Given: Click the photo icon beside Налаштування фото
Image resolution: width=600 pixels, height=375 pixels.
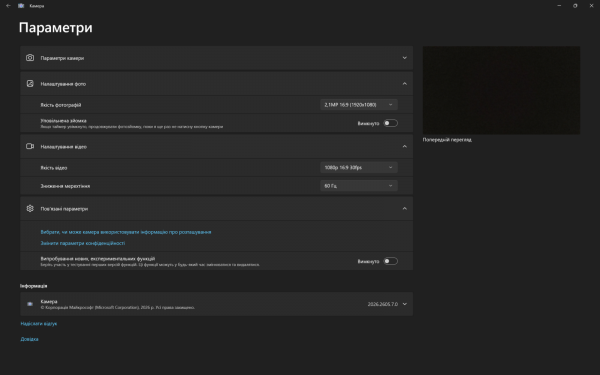Looking at the screenshot, I should 30,83.
